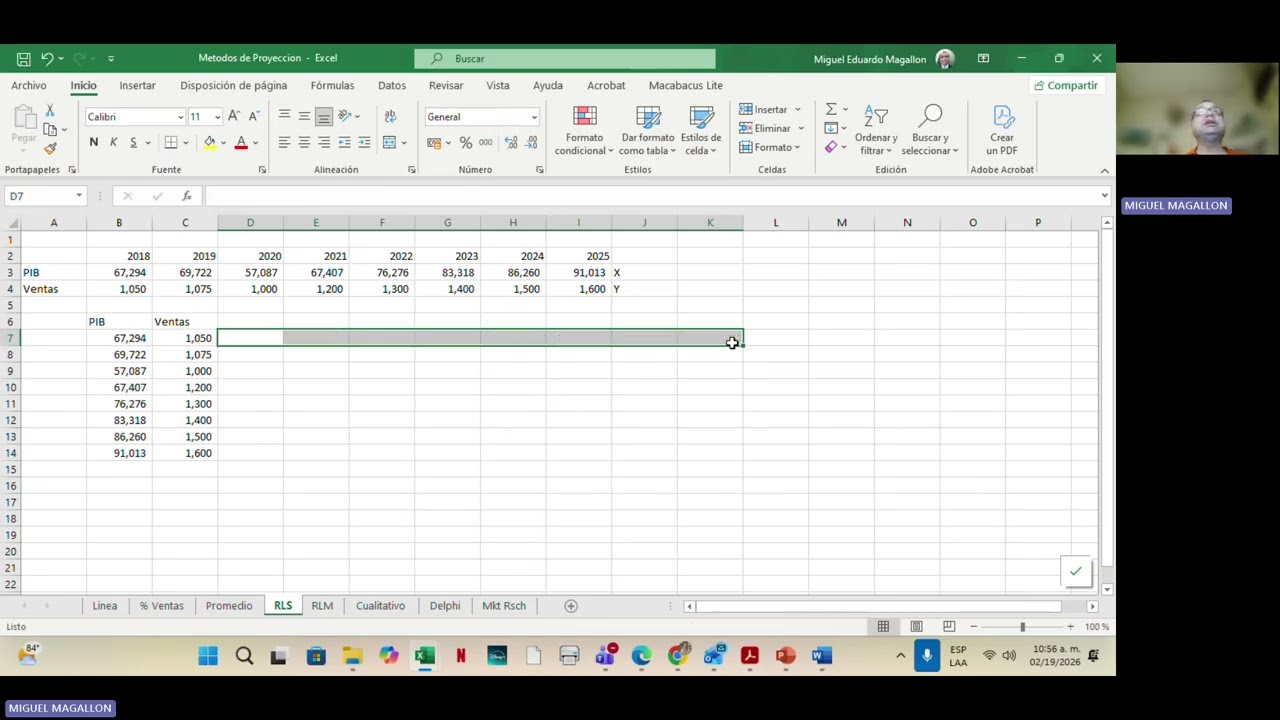Open the Disposición de página tab

pos(234,85)
